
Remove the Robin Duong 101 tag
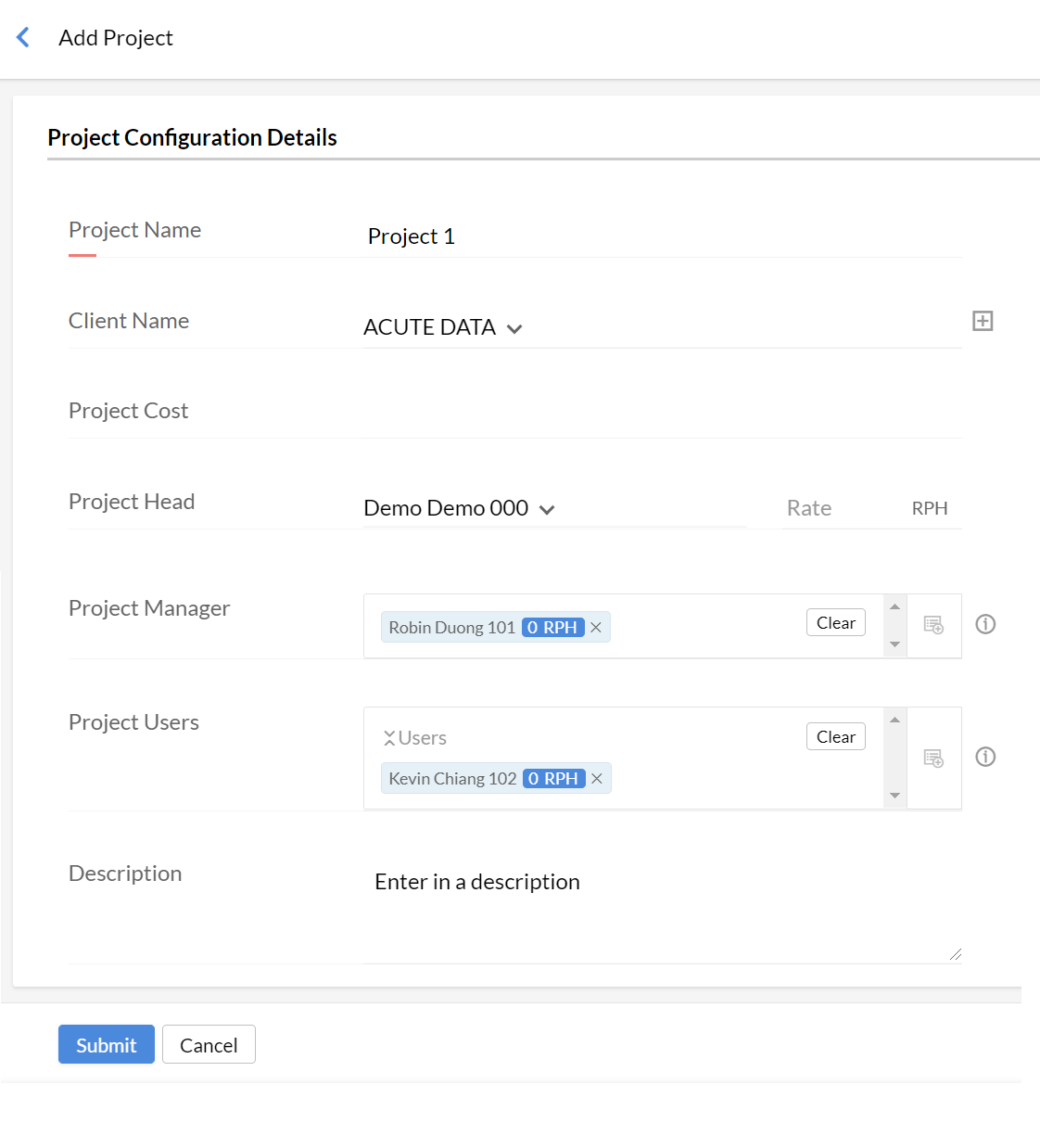(596, 628)
